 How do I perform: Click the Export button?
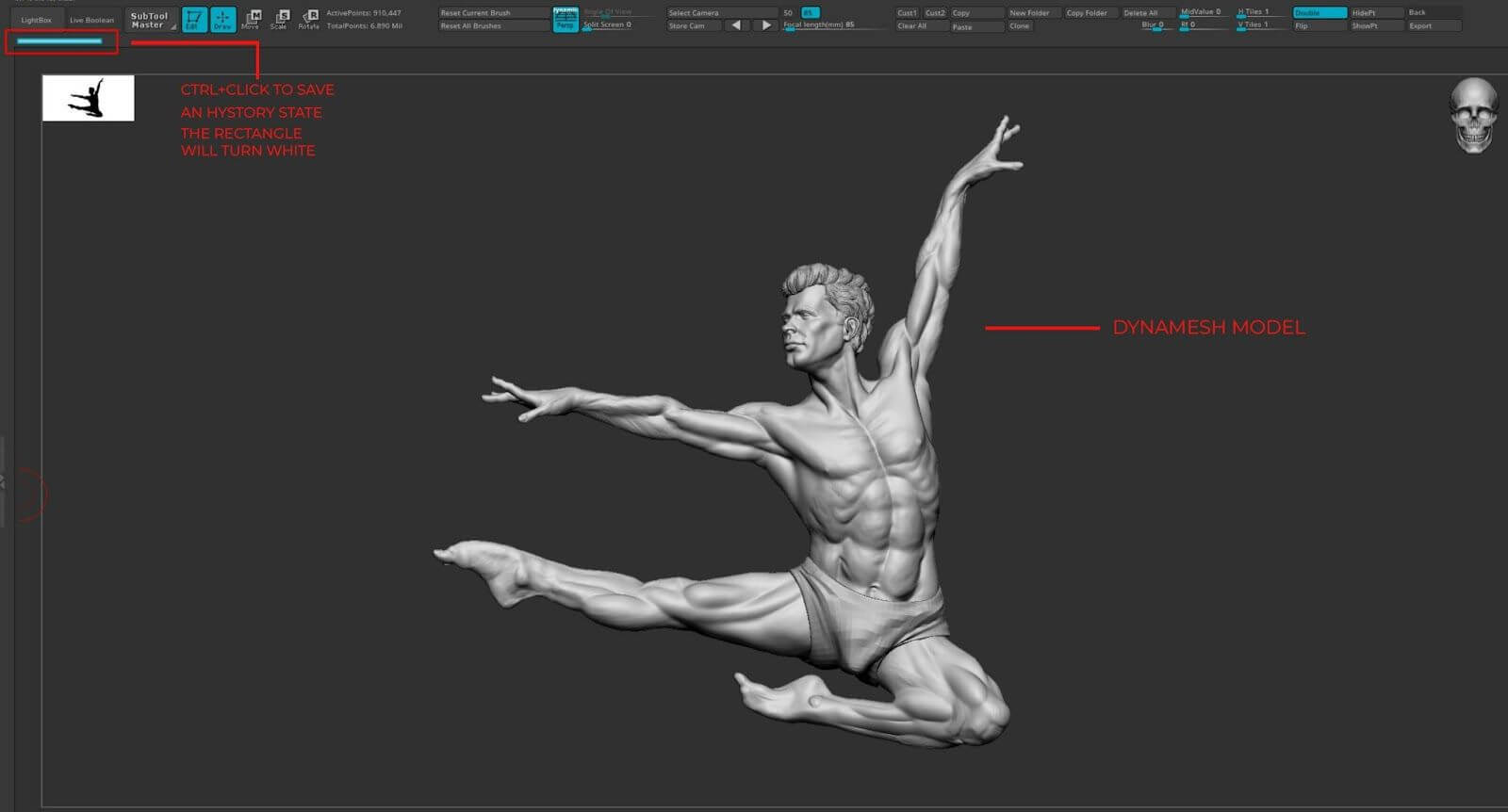coord(1434,26)
